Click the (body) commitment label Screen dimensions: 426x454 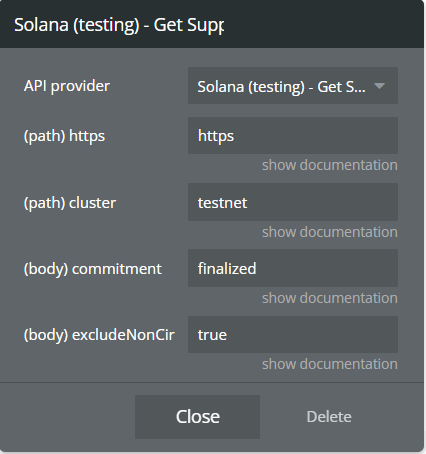[93, 269]
